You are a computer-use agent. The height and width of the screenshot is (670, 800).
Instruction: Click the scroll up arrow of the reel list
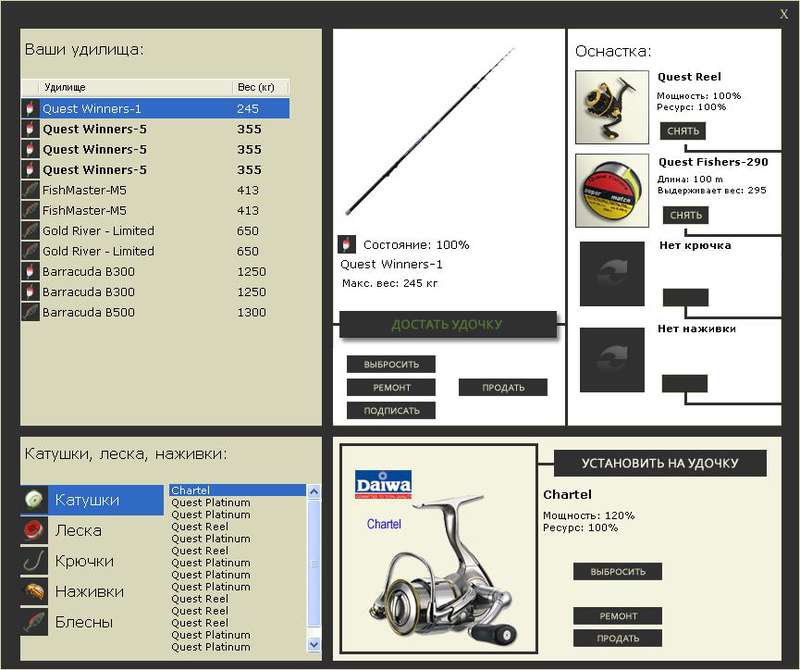(314, 491)
